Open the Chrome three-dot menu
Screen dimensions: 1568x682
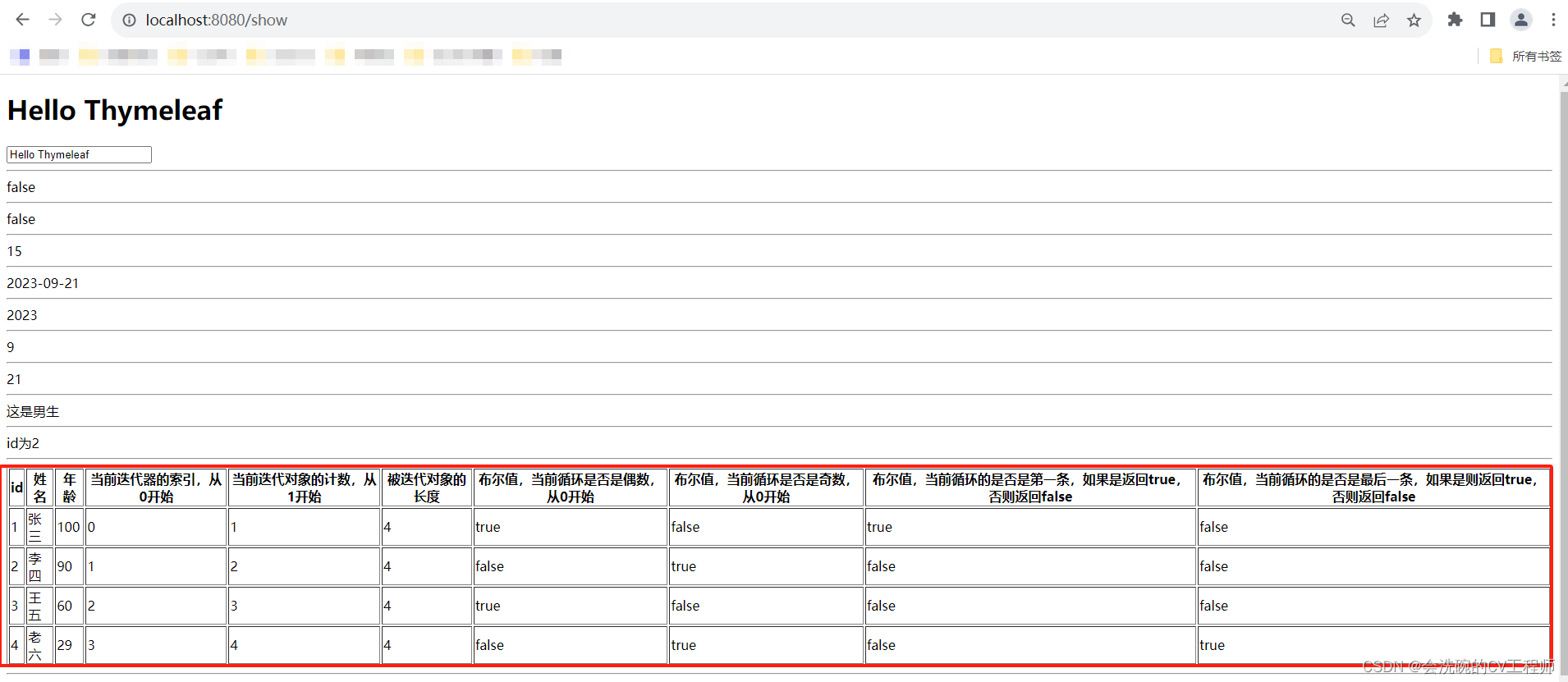(x=1553, y=20)
